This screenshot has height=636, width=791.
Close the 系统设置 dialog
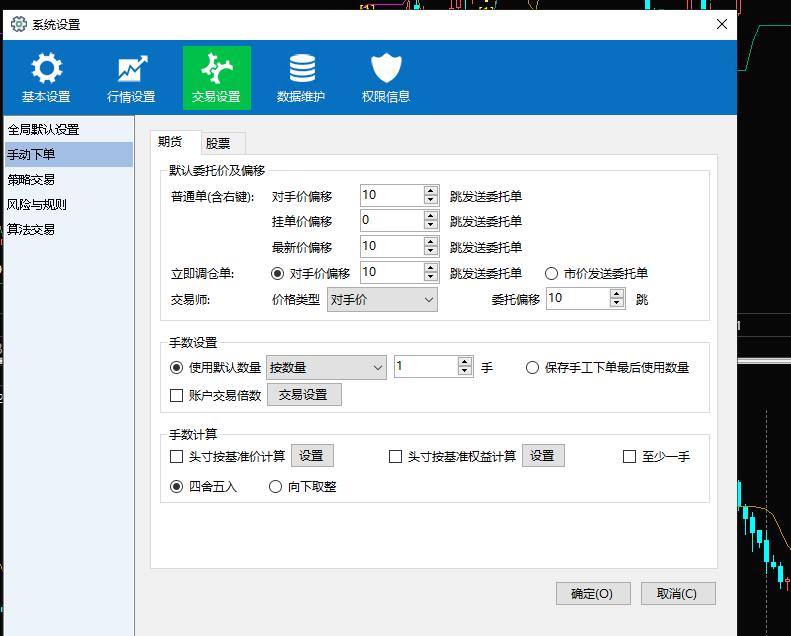pyautogui.click(x=722, y=24)
